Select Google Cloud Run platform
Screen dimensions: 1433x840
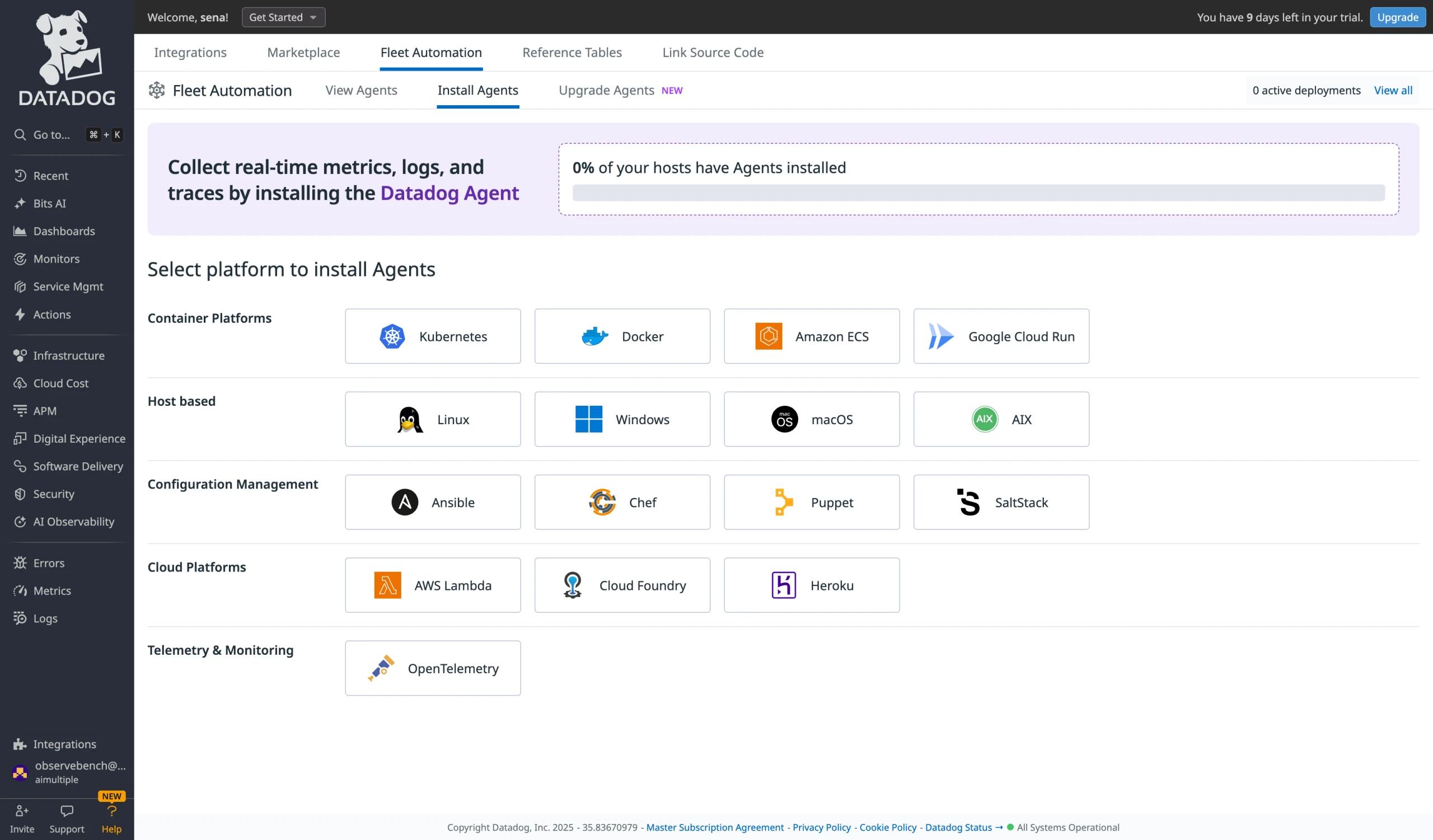click(x=1001, y=336)
